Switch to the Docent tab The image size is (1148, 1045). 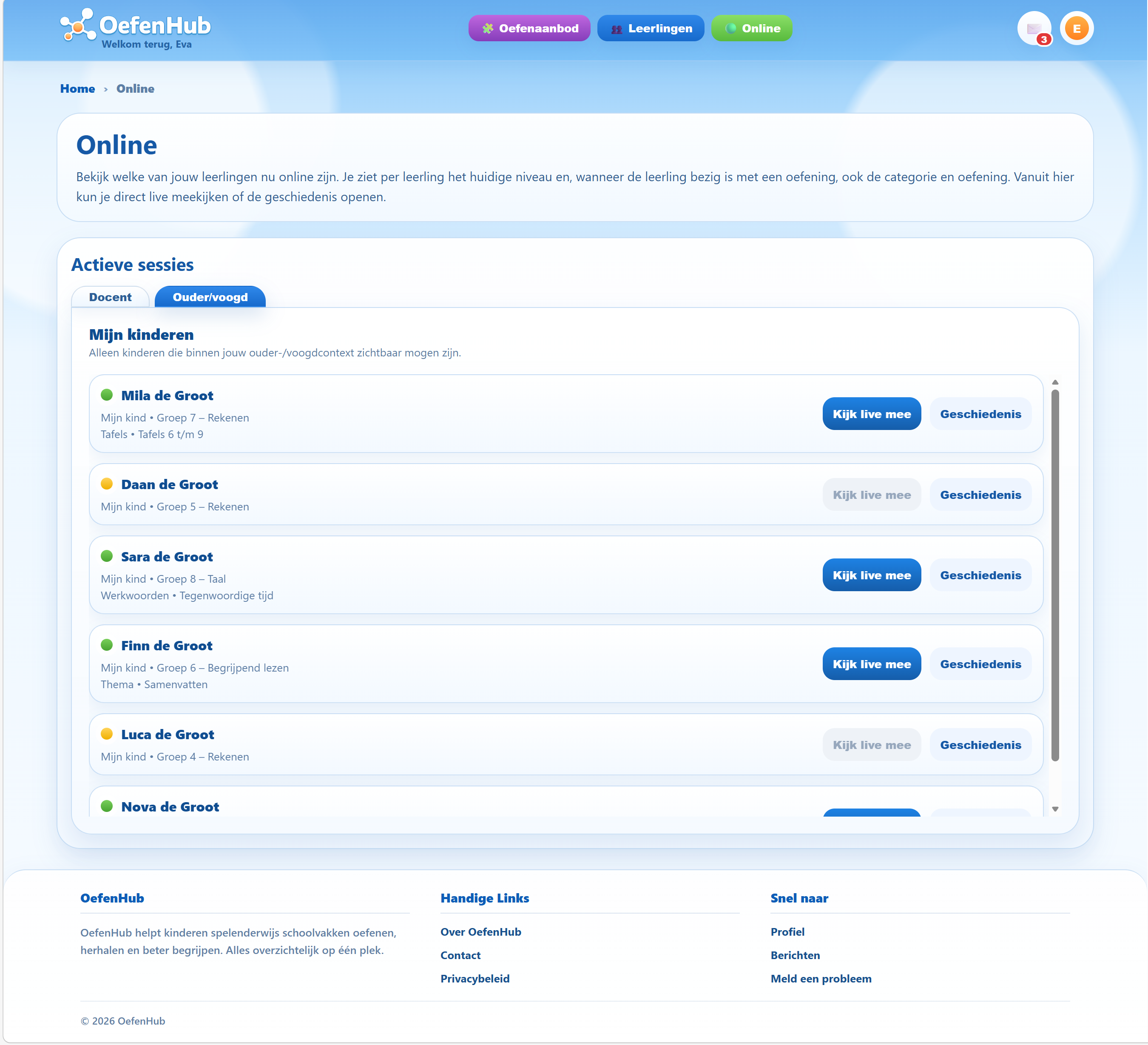click(111, 297)
